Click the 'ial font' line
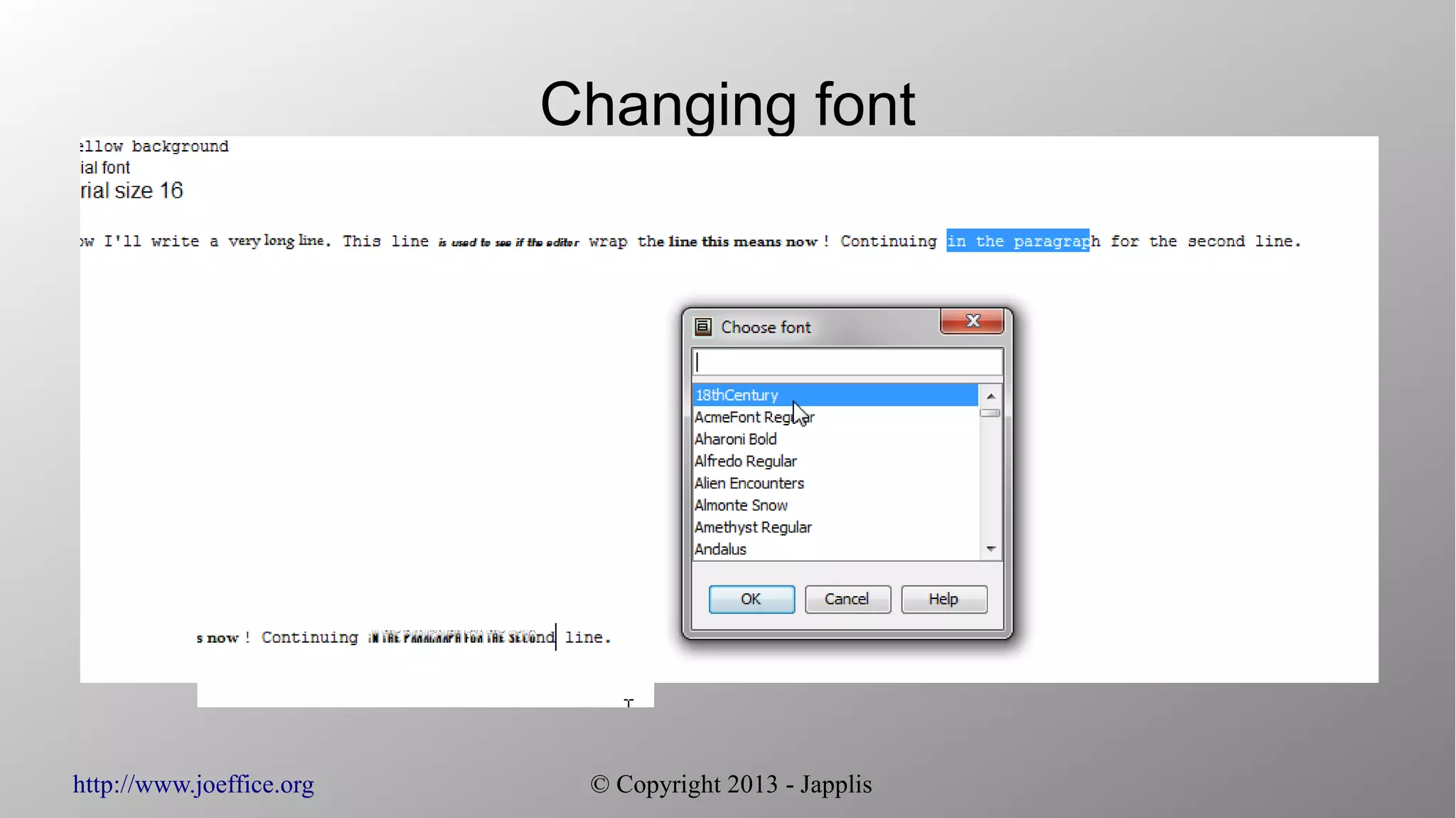1456x818 pixels. coord(105,168)
